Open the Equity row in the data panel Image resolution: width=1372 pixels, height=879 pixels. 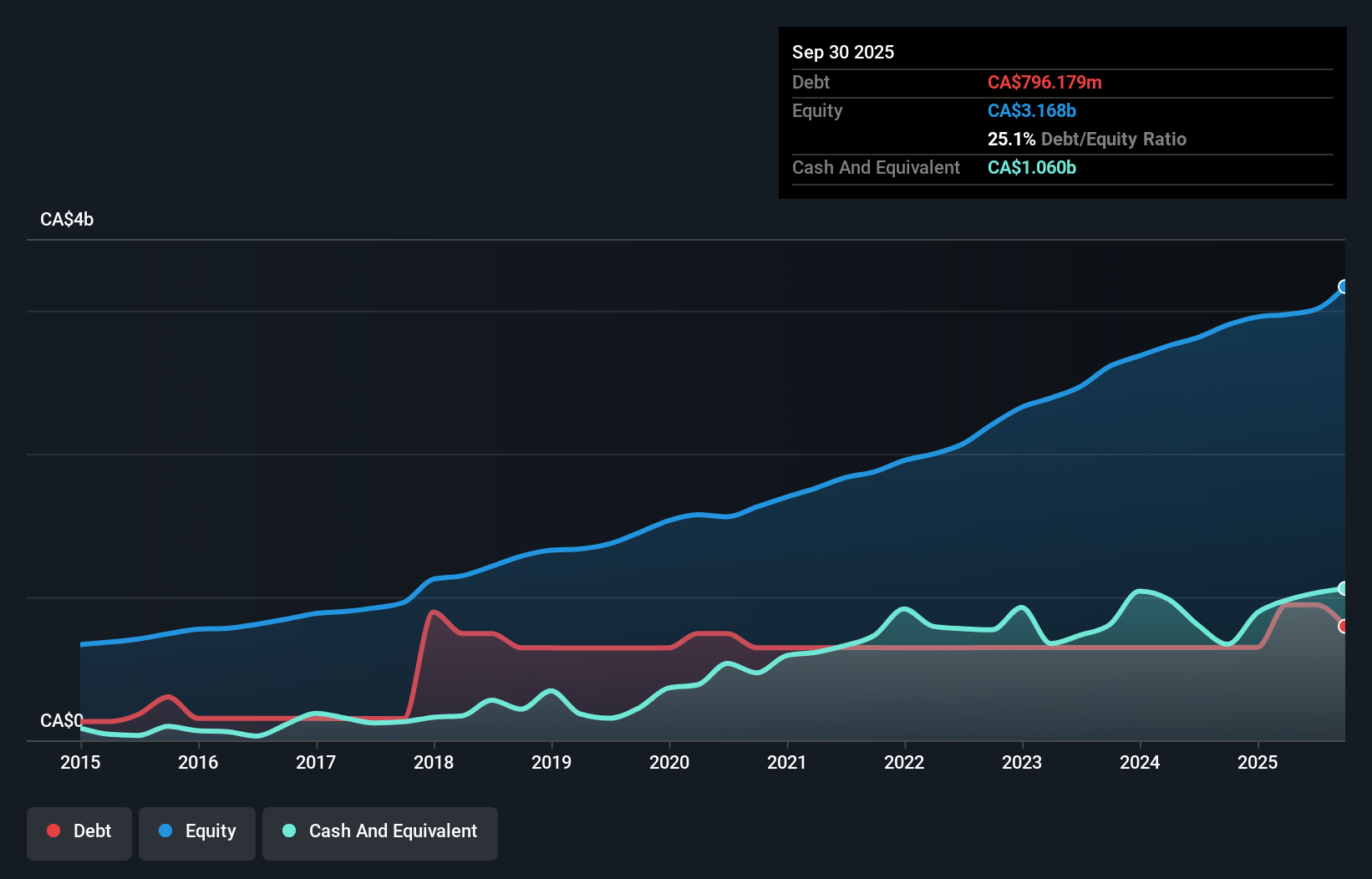tap(817, 110)
